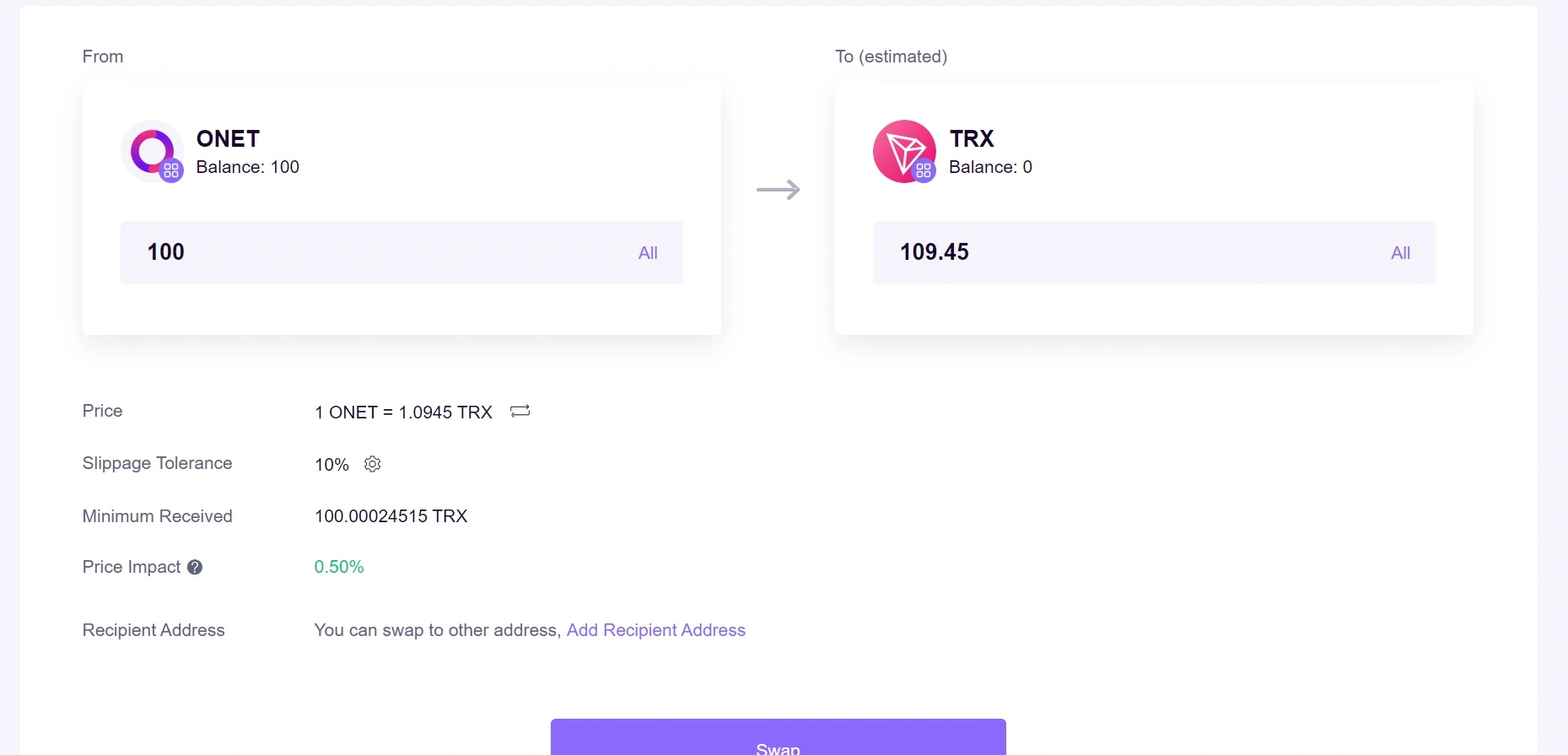The height and width of the screenshot is (755, 1568).
Task: Click the arrow between From and To cards
Action: tap(778, 190)
